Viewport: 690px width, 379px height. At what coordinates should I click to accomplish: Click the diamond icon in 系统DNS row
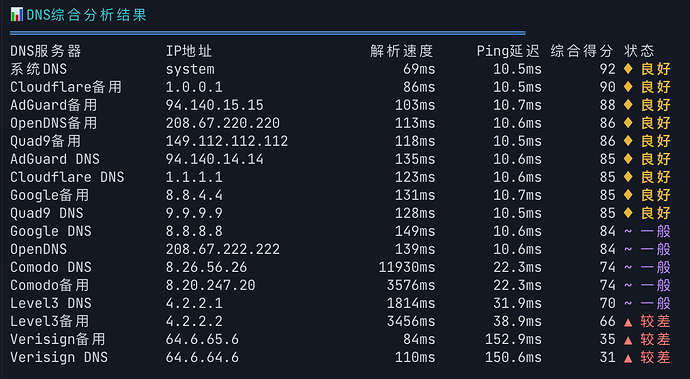(628, 69)
